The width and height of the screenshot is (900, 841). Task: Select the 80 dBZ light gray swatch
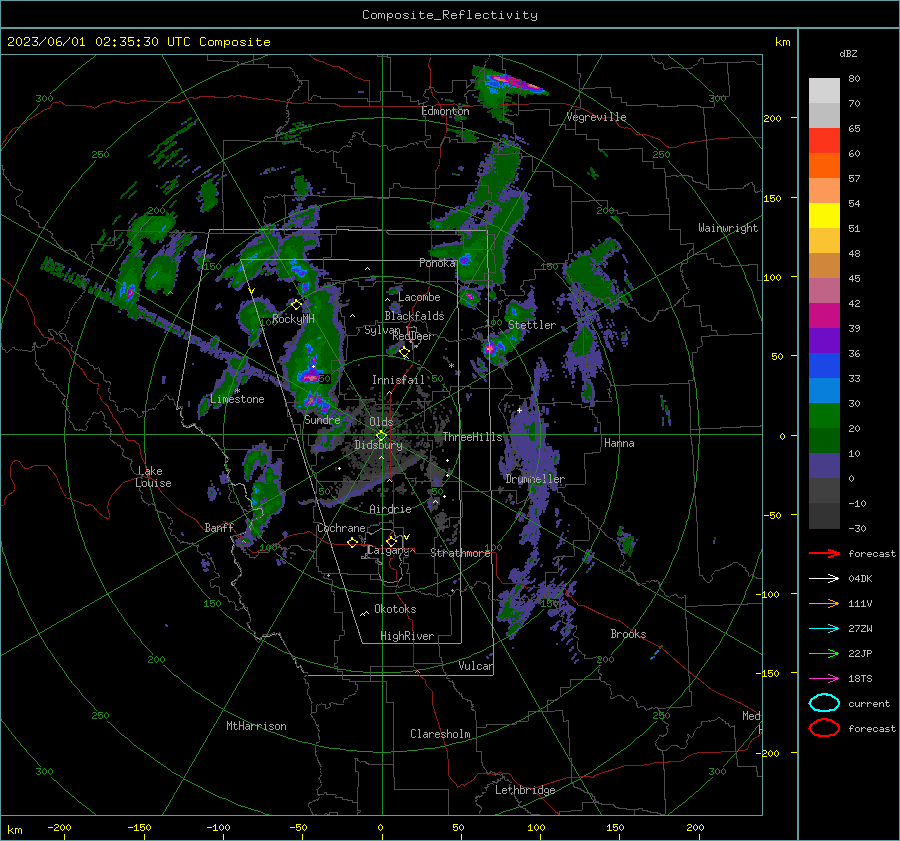coord(824,90)
